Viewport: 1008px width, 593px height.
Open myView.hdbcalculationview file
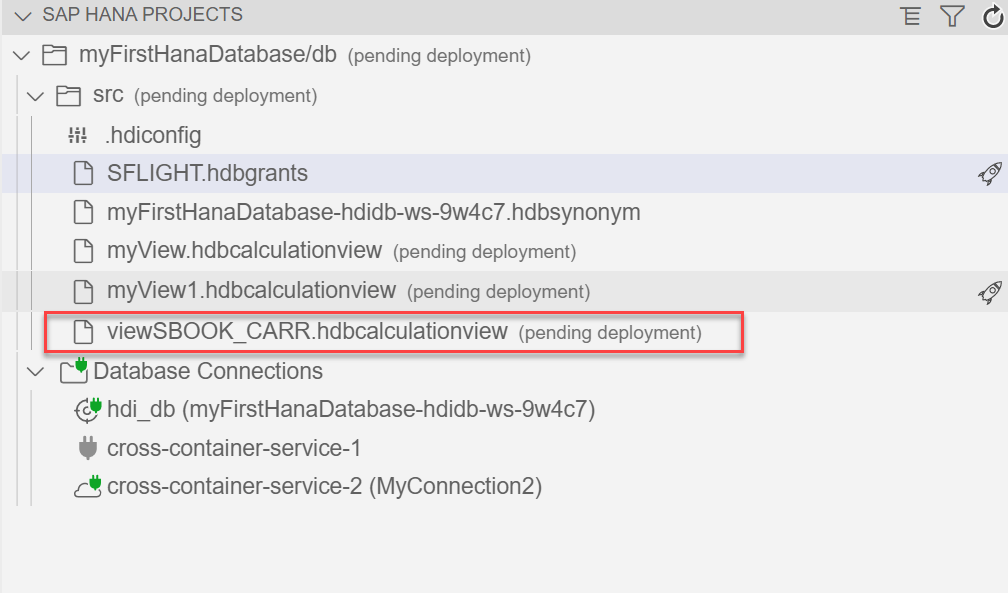pyautogui.click(x=244, y=251)
